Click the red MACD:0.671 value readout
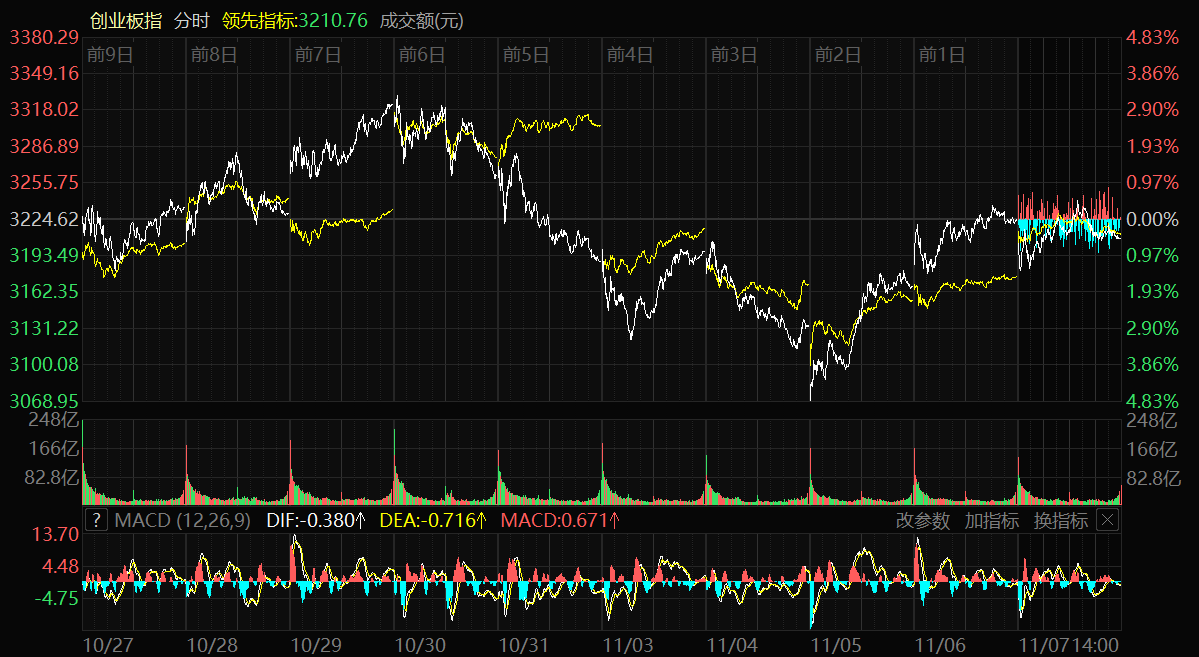 tap(560, 520)
